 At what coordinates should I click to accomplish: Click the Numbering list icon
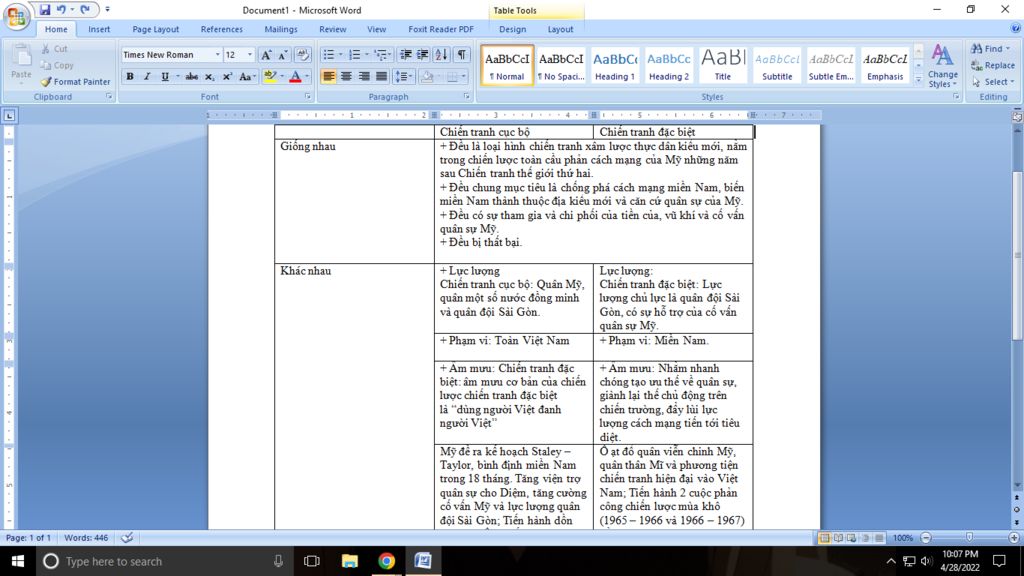click(355, 55)
